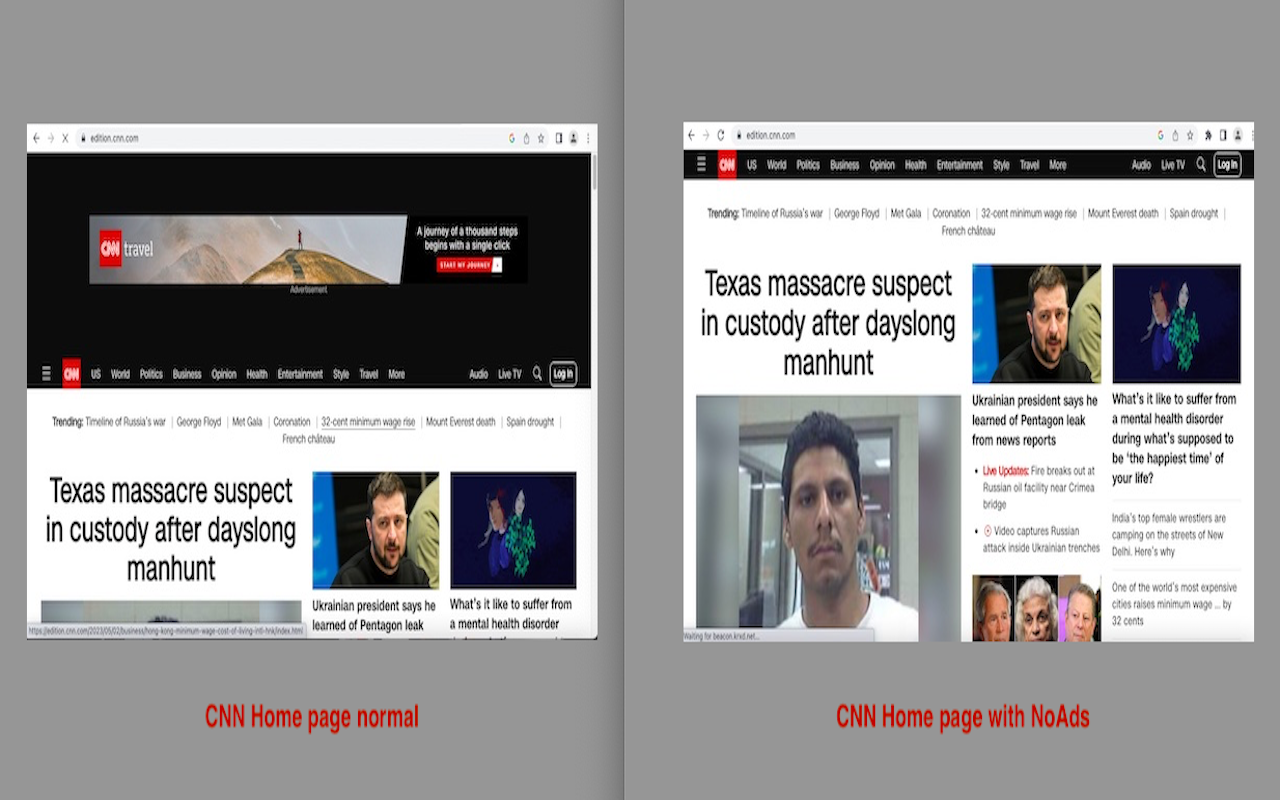
Task: Google icon in left window address bar
Action: (512, 138)
